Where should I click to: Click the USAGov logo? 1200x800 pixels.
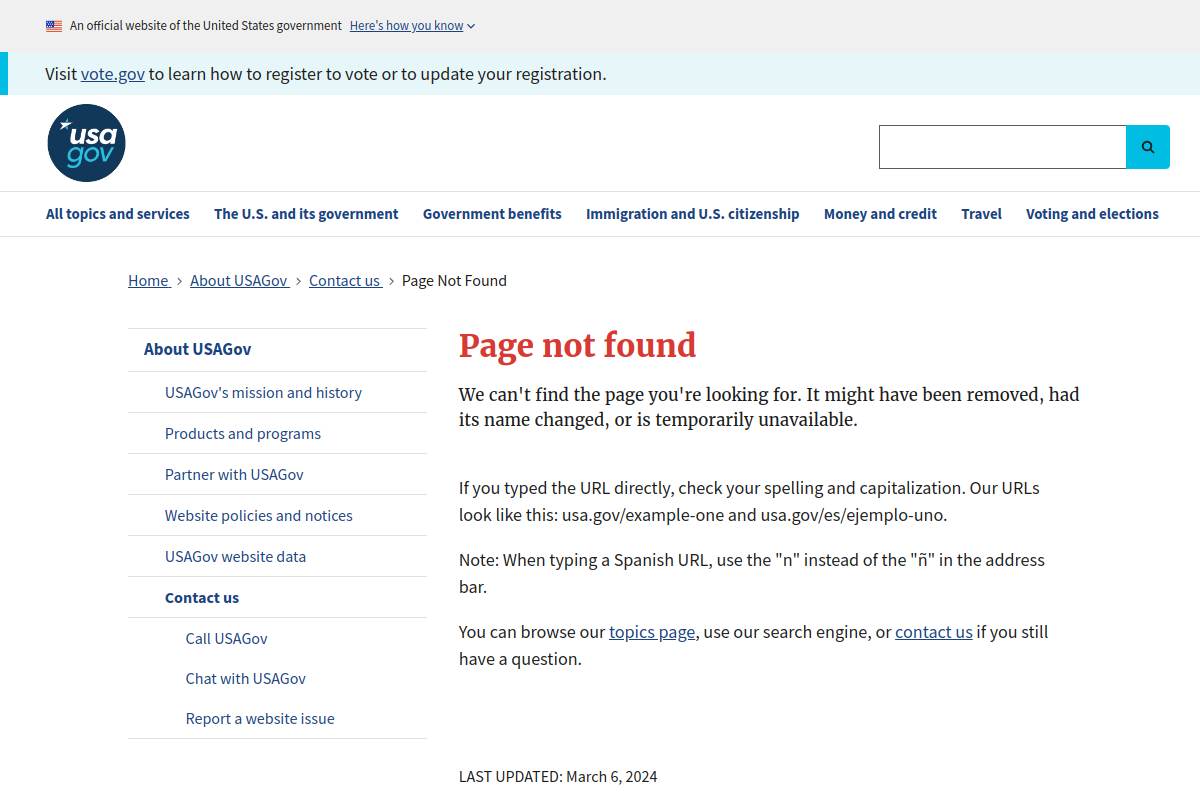pos(86,143)
